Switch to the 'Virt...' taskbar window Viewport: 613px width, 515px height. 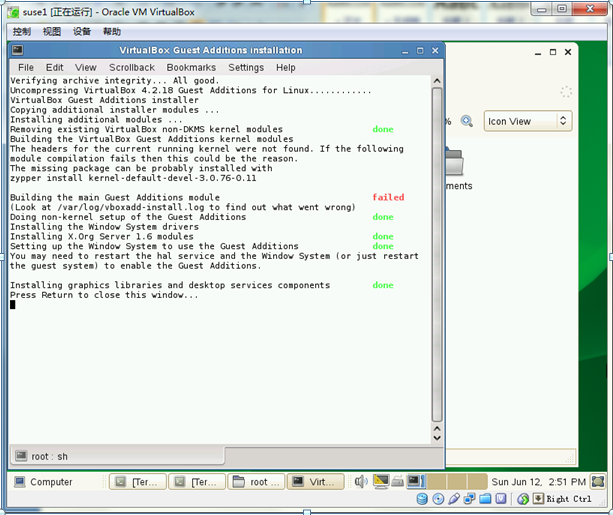coord(315,482)
